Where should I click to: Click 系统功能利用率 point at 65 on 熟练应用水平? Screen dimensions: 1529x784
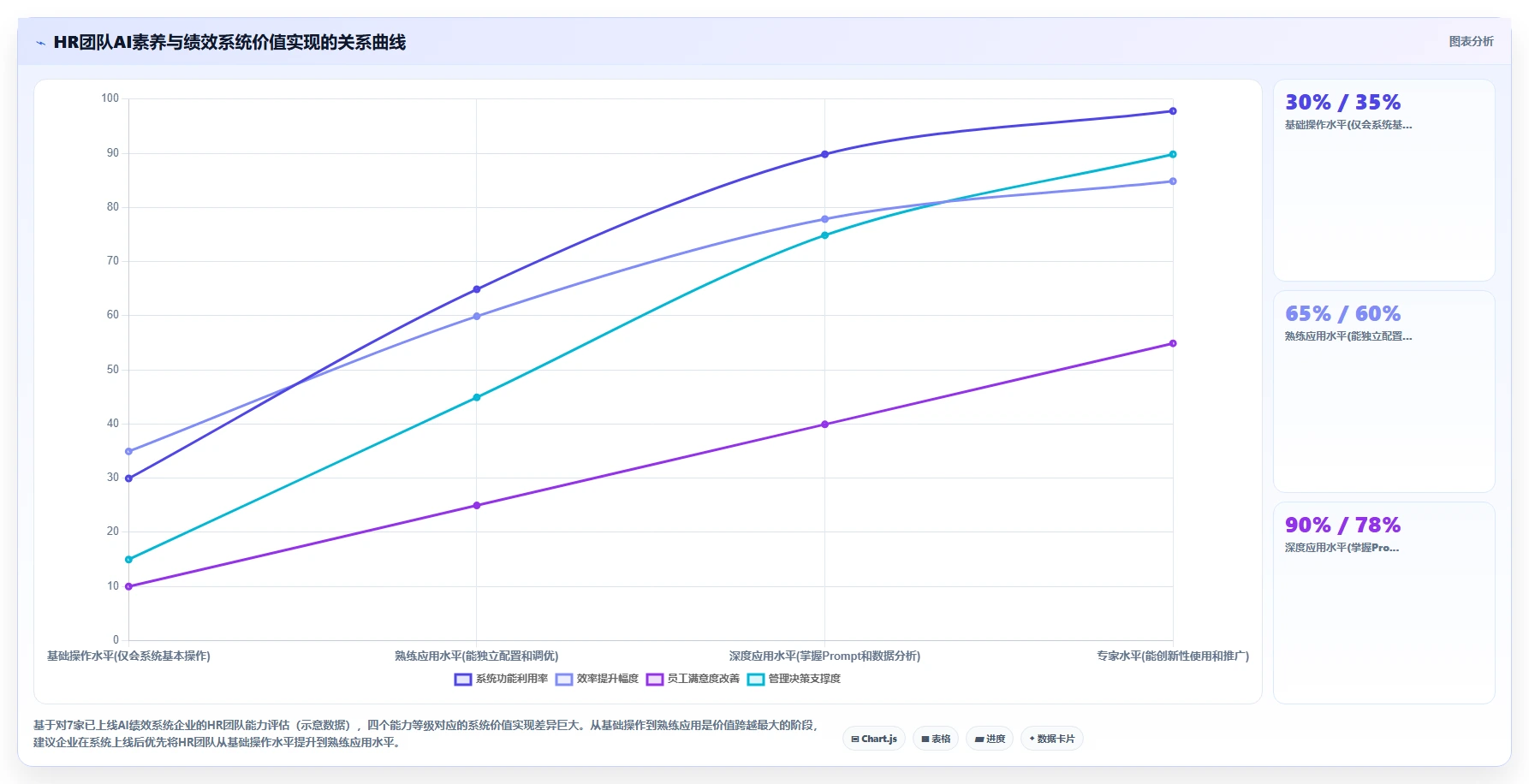pyautogui.click(x=477, y=289)
